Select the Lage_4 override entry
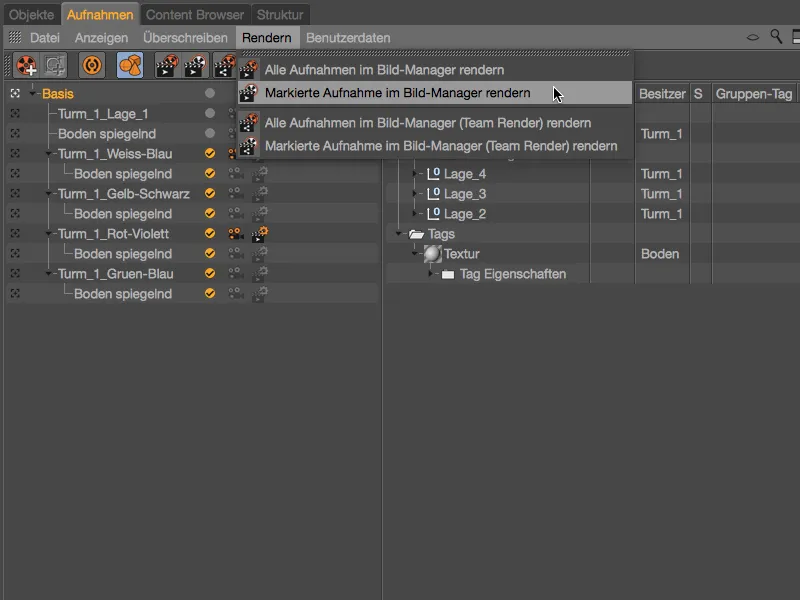800x600 pixels. pos(465,174)
